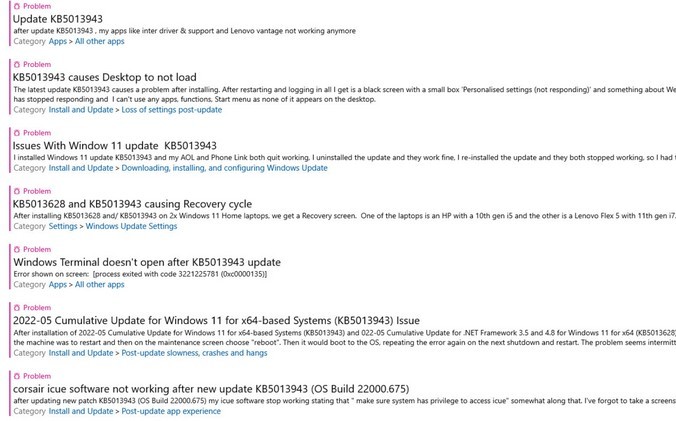Click the Problem icon above "Update KB5013943" title
Image resolution: width=676 pixels, height=421 pixels.
(16, 6)
